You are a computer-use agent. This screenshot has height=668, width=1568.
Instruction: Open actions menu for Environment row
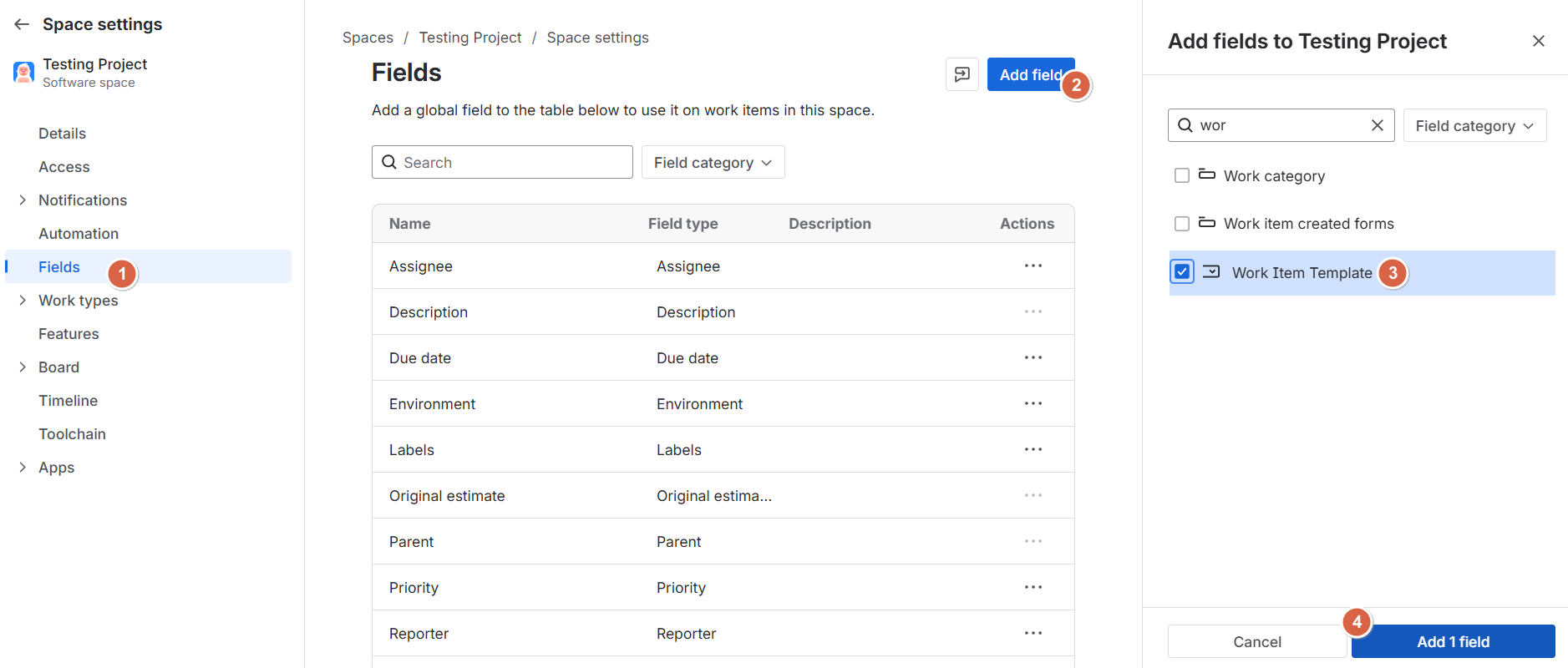1033,403
